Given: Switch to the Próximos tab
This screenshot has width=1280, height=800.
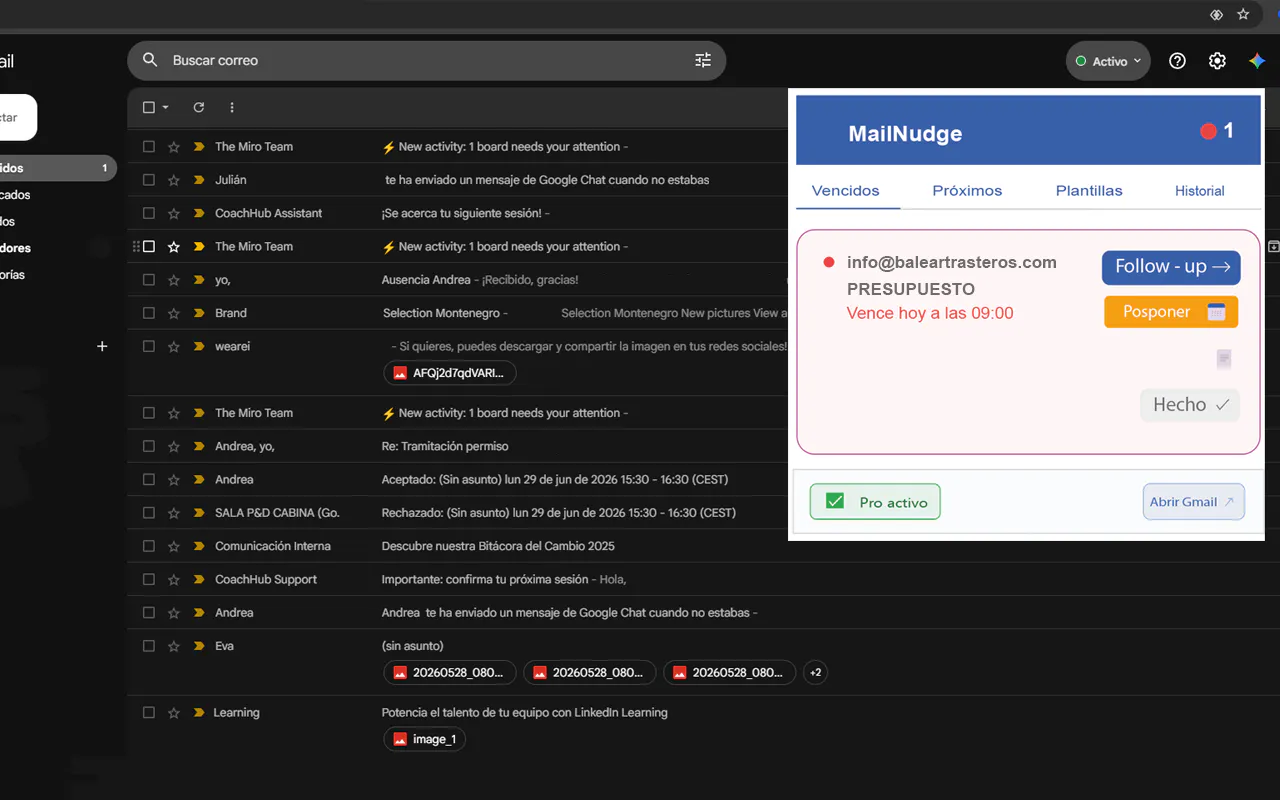Looking at the screenshot, I should pyautogui.click(x=967, y=190).
